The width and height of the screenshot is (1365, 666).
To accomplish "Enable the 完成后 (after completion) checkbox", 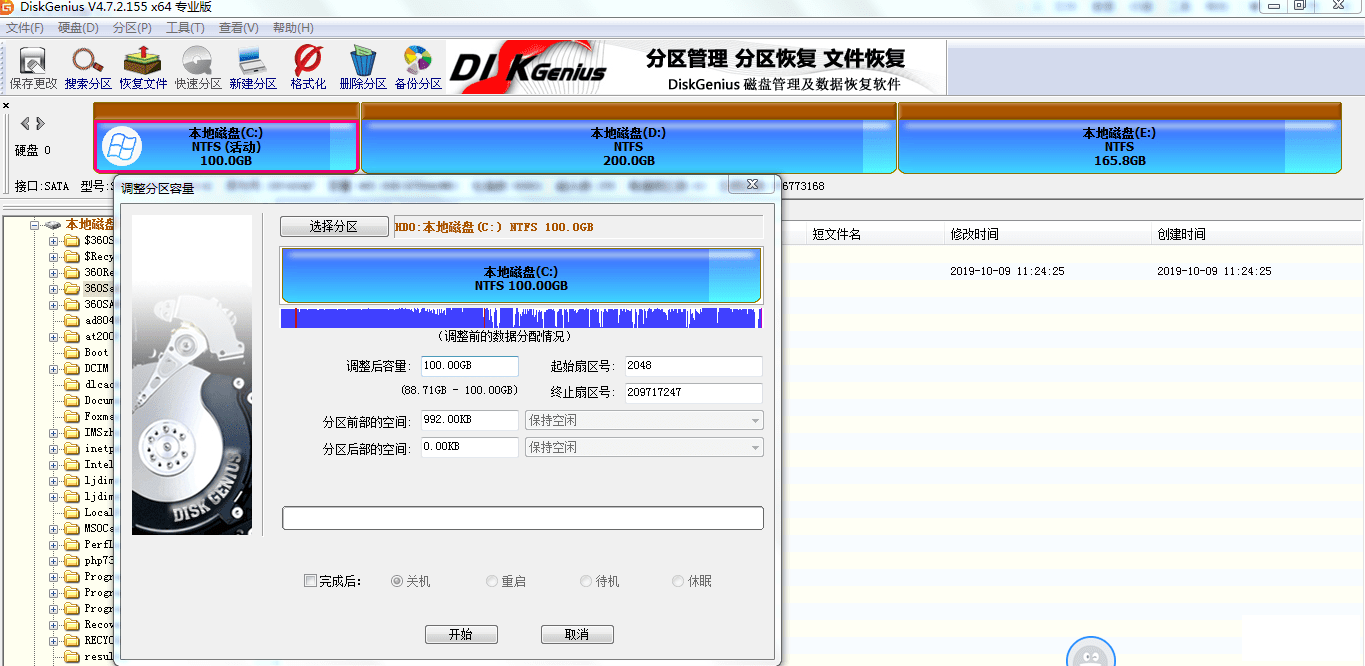I will click(310, 581).
